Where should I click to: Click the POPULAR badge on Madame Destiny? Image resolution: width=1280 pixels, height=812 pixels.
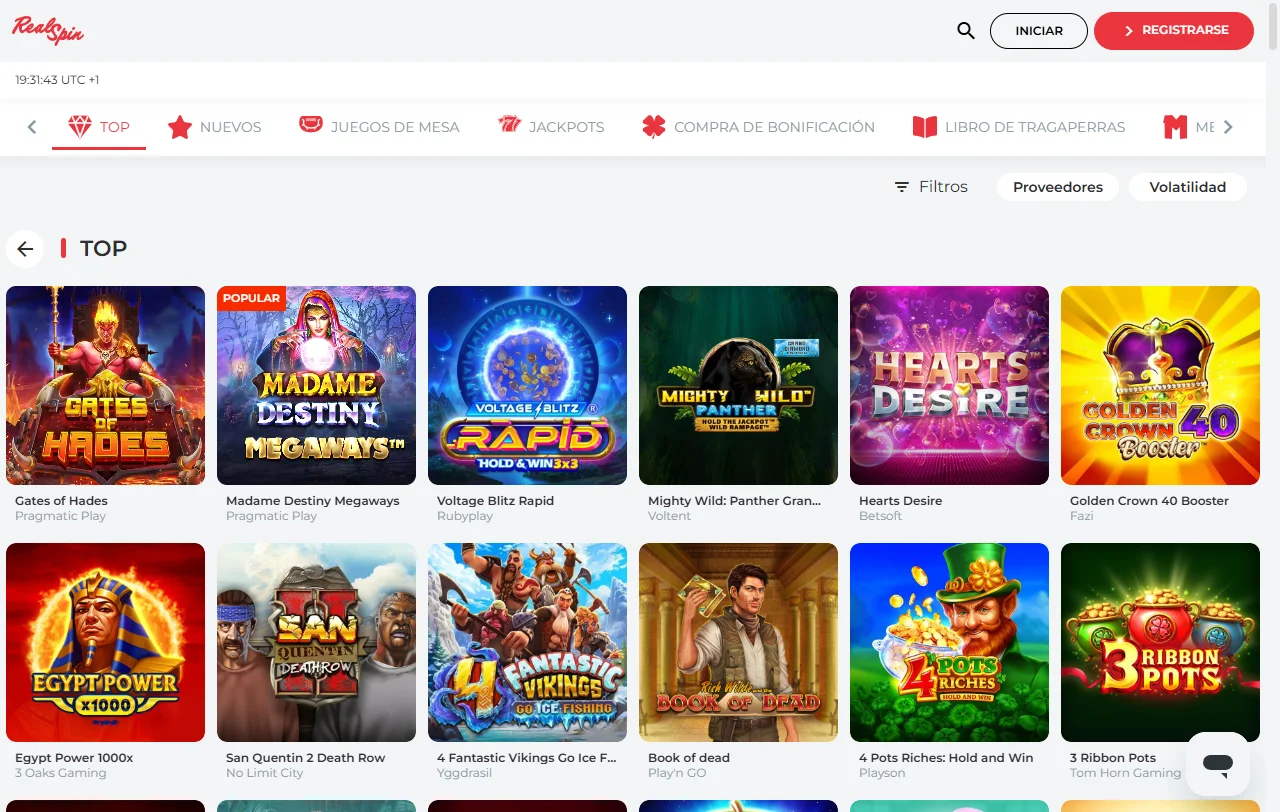click(251, 298)
